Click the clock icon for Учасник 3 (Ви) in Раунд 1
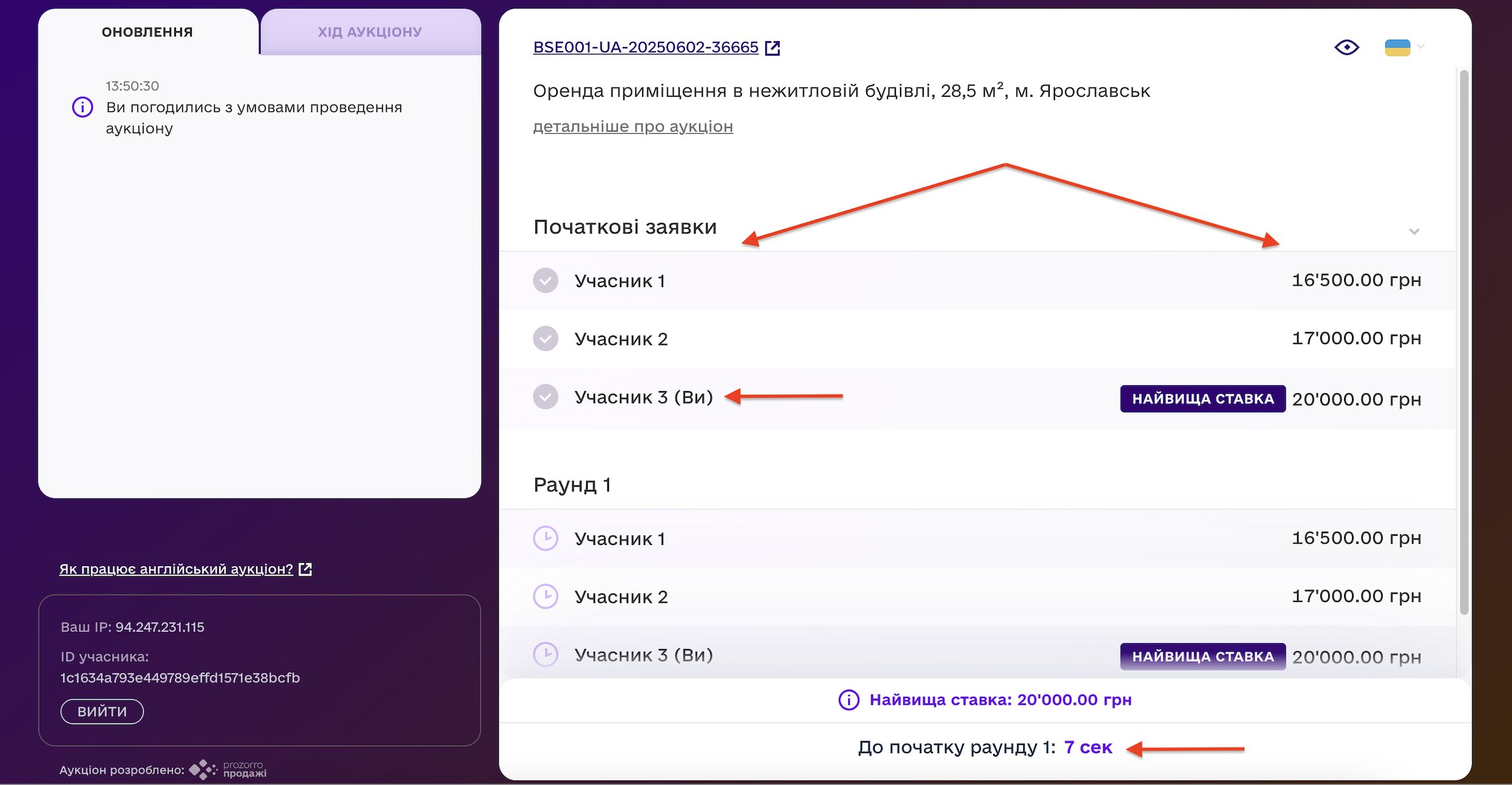This screenshot has width=1512, height=785. click(546, 654)
